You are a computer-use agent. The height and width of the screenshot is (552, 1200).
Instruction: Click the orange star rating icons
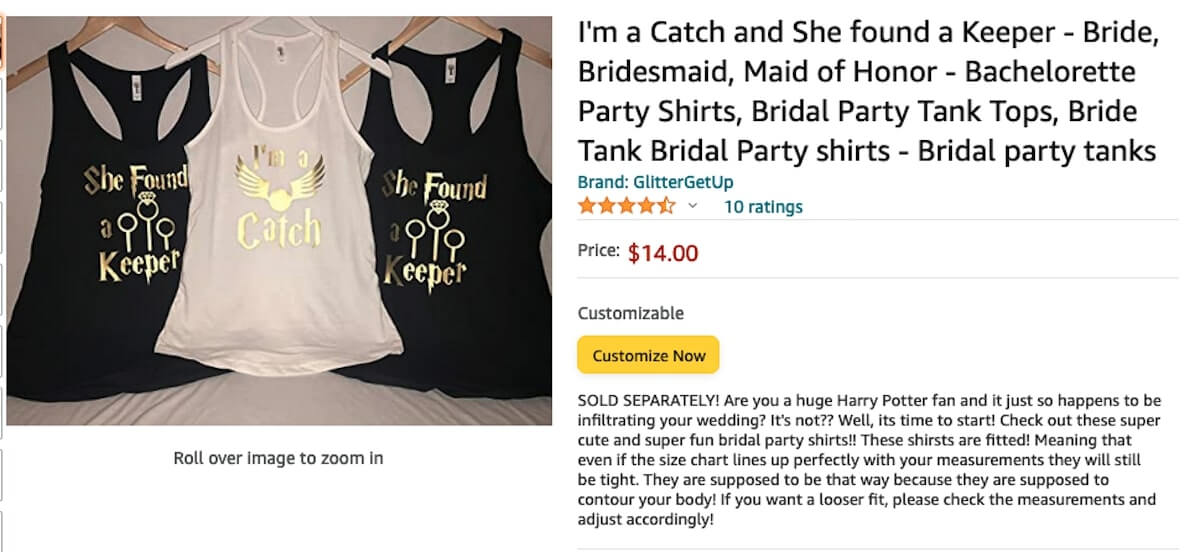click(627, 207)
